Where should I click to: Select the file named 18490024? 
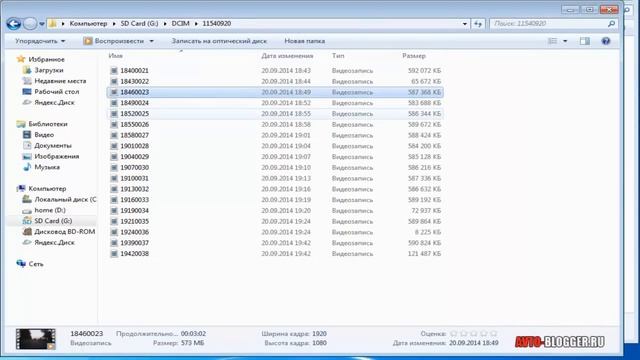point(134,103)
